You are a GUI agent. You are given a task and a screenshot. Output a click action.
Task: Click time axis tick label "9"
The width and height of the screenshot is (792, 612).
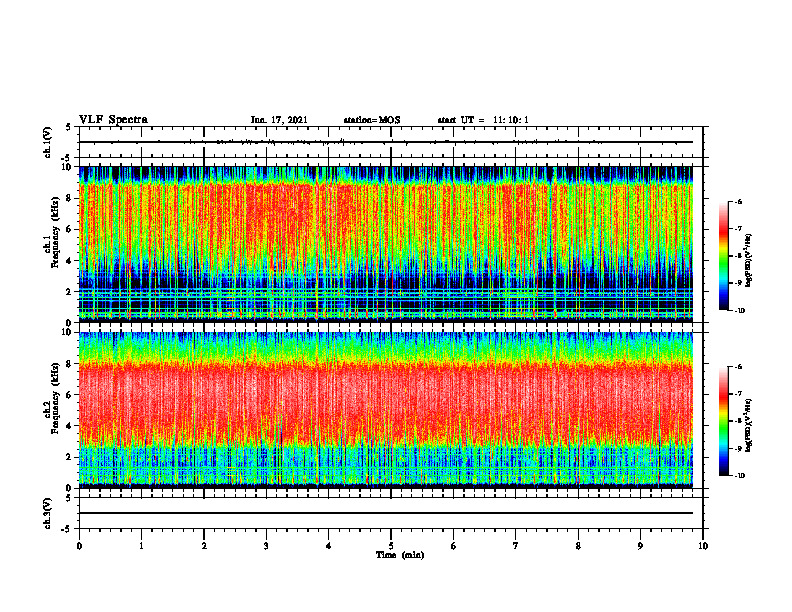click(640, 546)
